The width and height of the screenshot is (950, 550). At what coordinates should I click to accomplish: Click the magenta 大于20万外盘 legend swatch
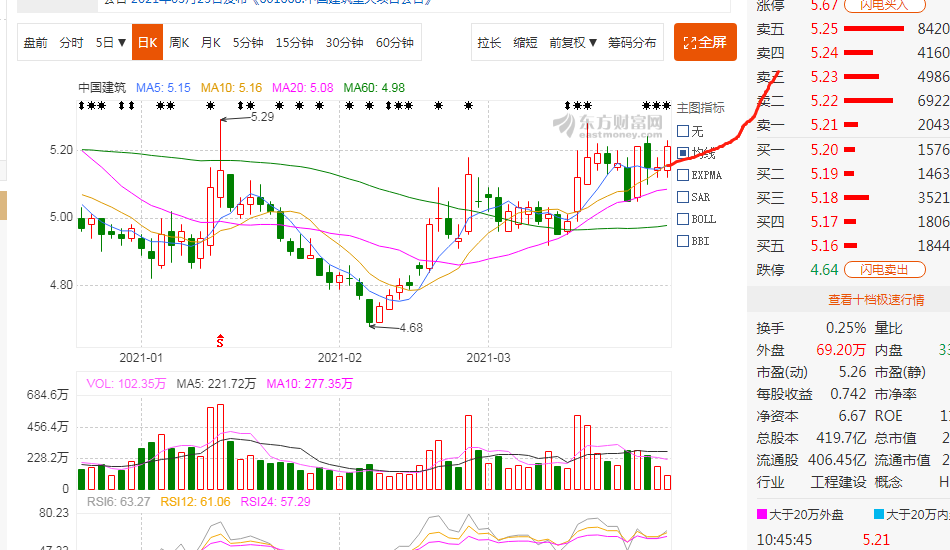click(762, 514)
